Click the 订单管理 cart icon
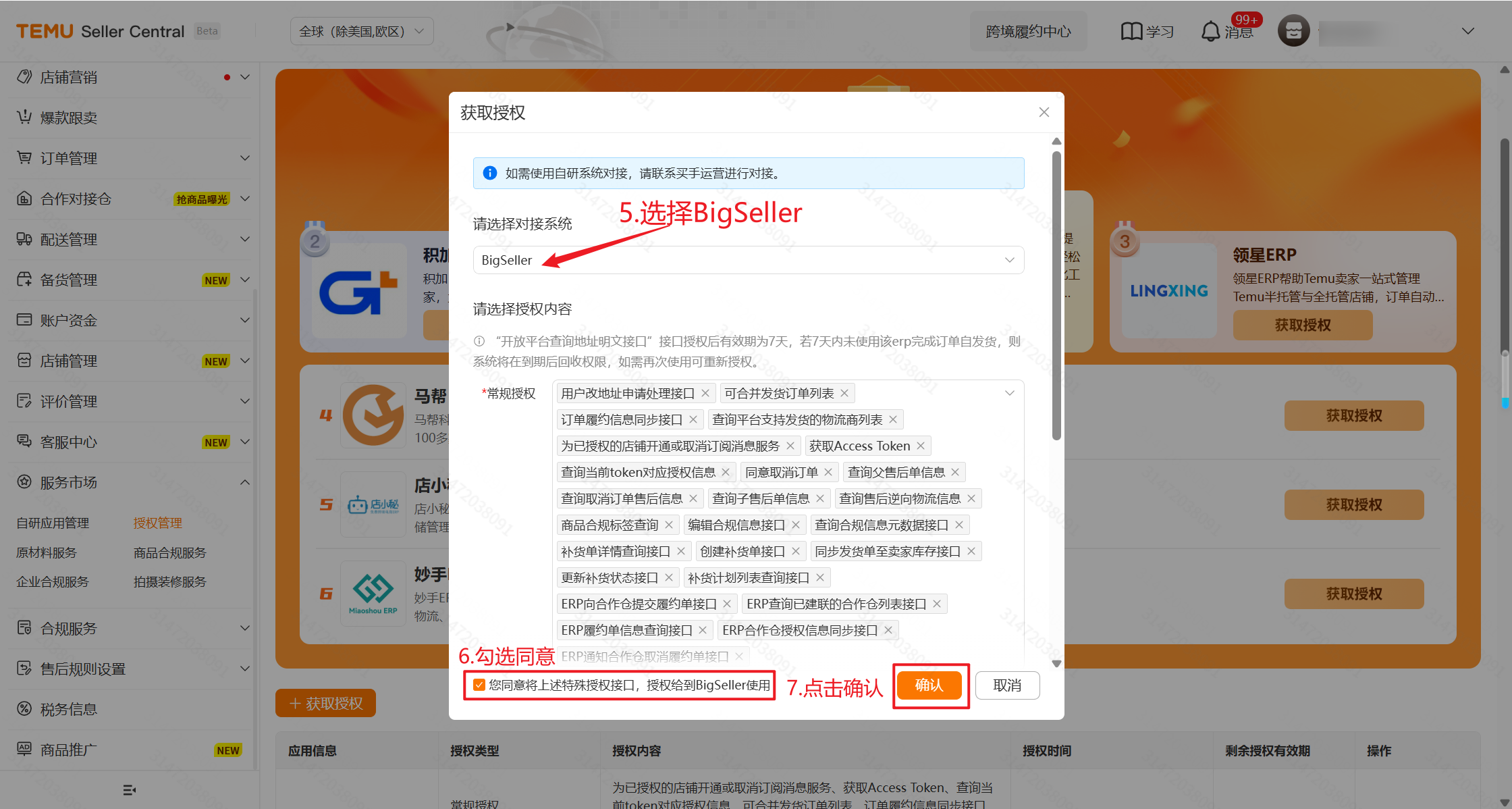The width and height of the screenshot is (1512, 809). coord(24,158)
